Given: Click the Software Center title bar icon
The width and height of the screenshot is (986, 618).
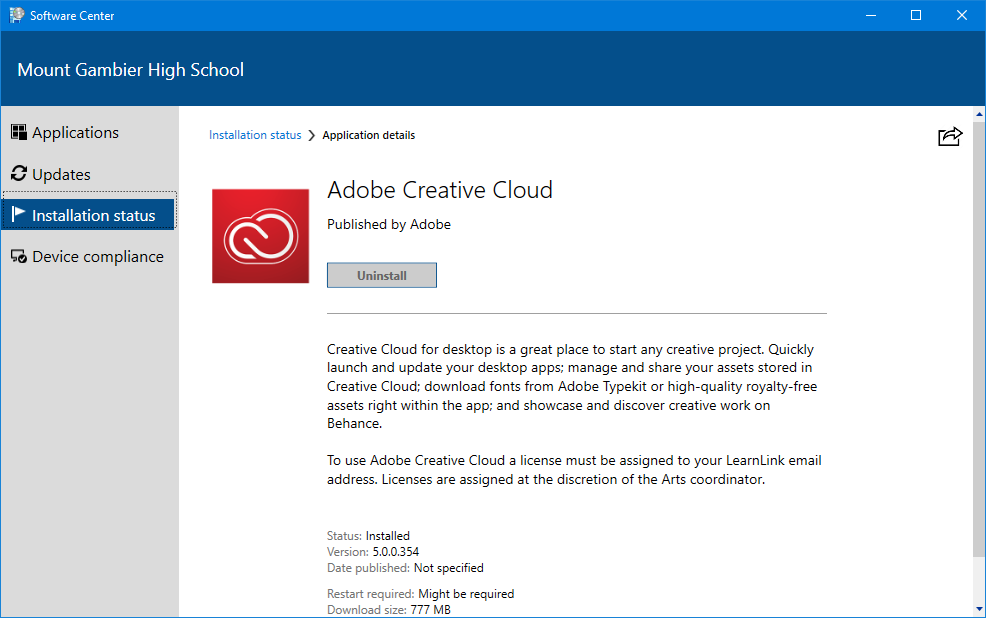Looking at the screenshot, I should (16, 15).
